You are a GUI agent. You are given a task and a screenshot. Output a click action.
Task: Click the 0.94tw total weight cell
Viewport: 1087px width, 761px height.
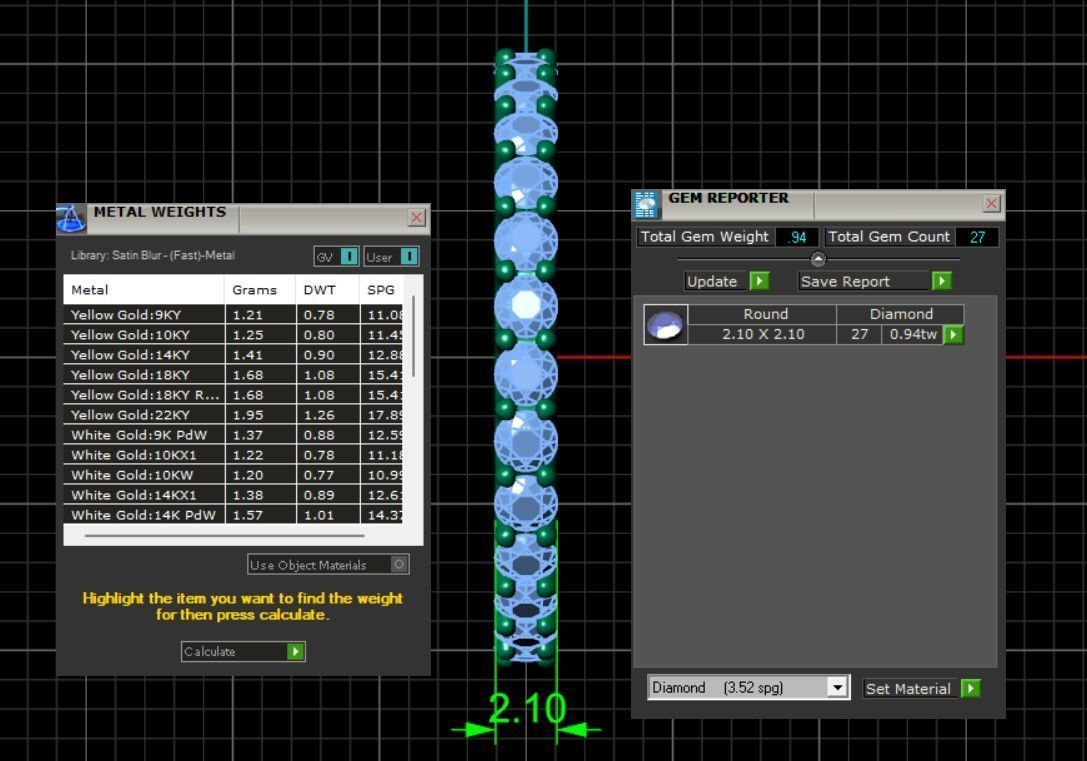(x=913, y=335)
